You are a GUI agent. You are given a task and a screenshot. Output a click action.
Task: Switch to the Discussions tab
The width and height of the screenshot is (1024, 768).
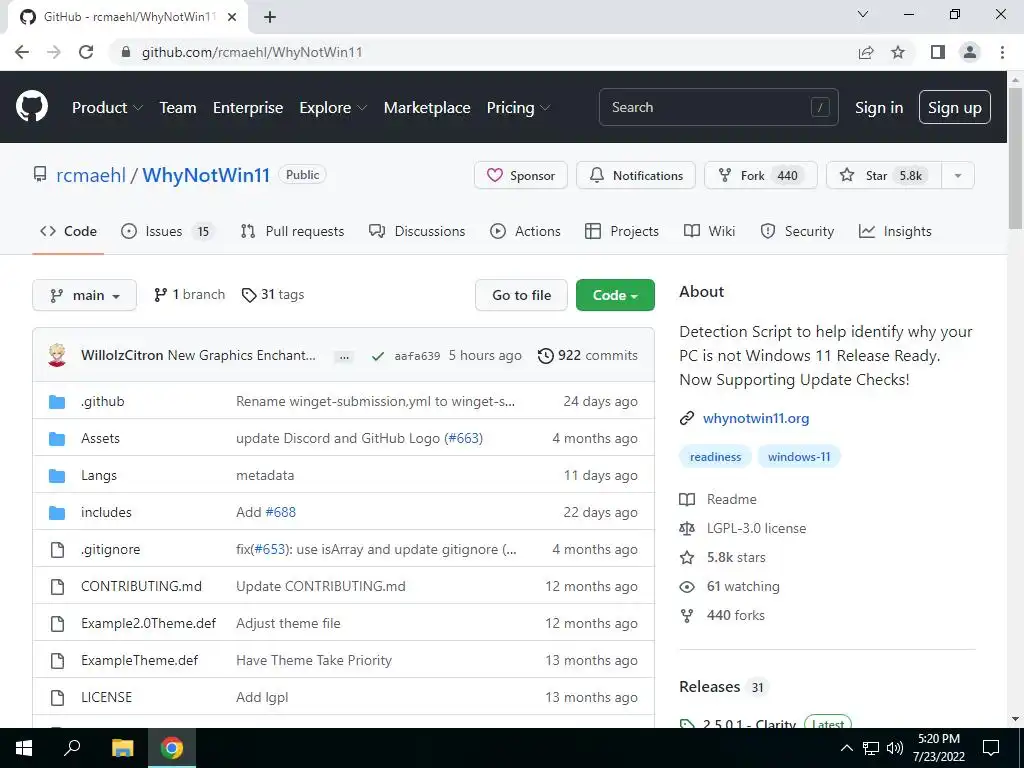point(417,231)
